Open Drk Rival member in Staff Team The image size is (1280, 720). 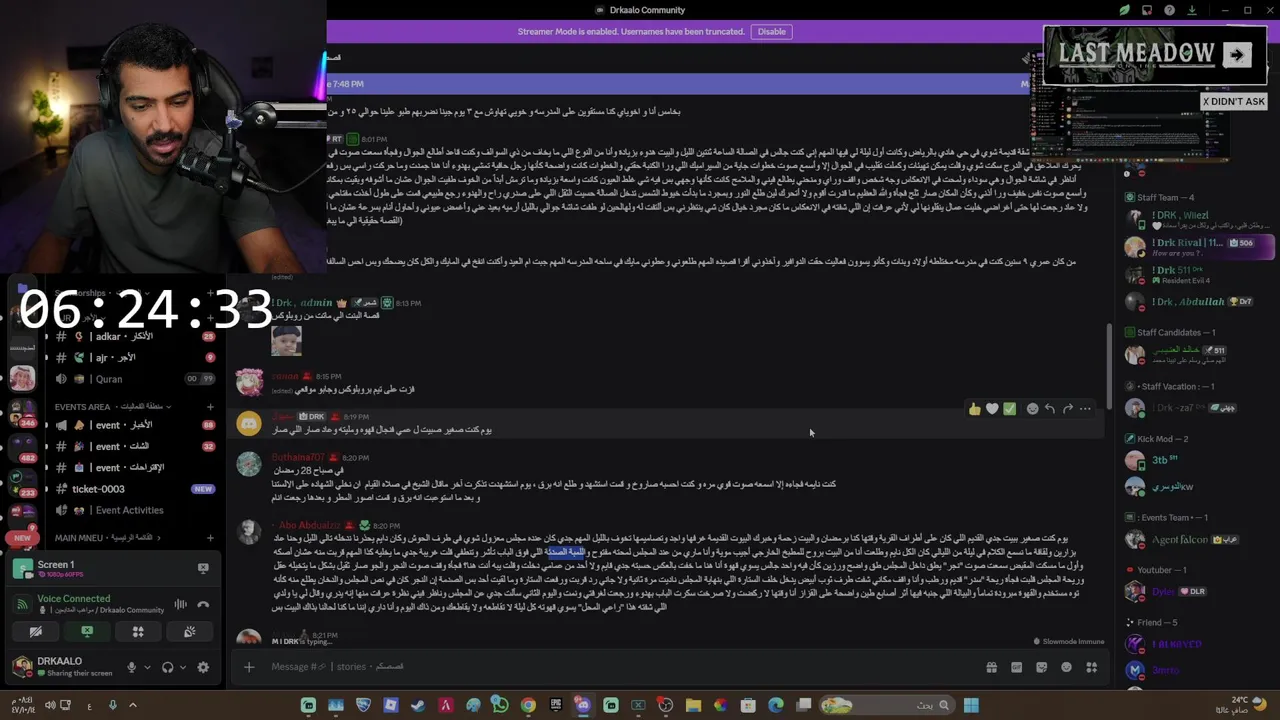click(x=1199, y=246)
